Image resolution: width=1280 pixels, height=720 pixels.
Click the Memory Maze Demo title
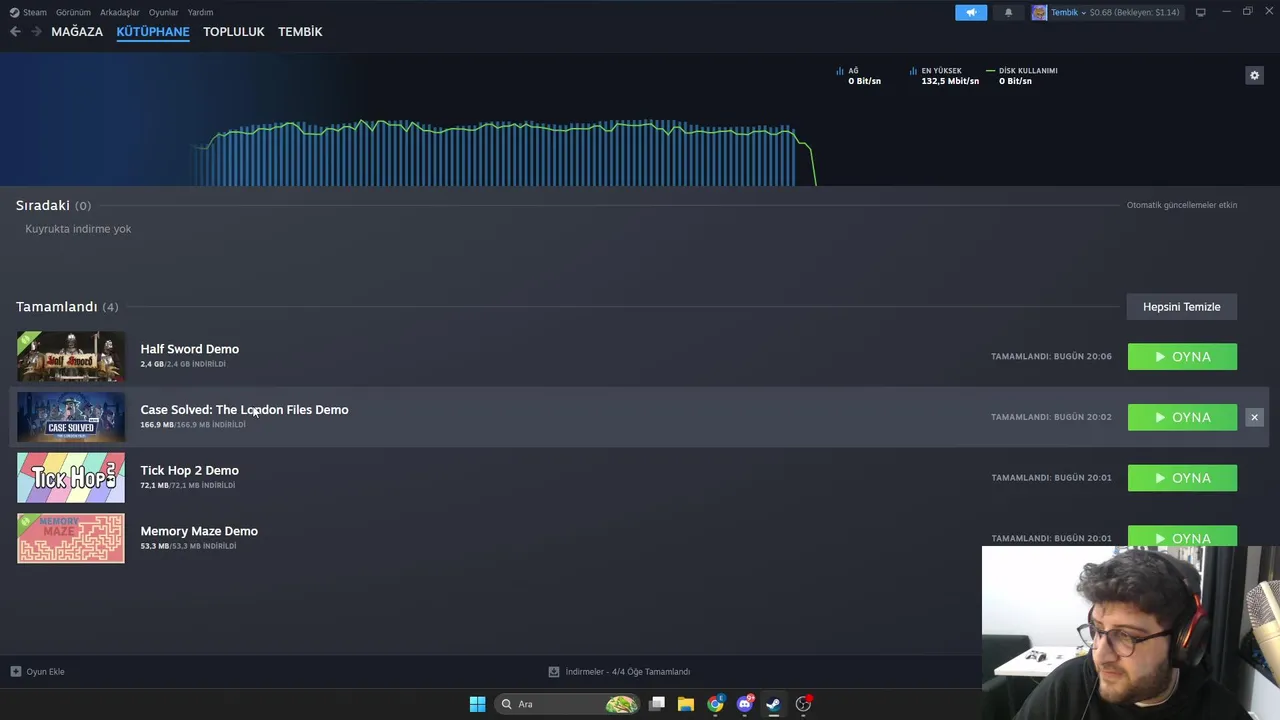[199, 531]
